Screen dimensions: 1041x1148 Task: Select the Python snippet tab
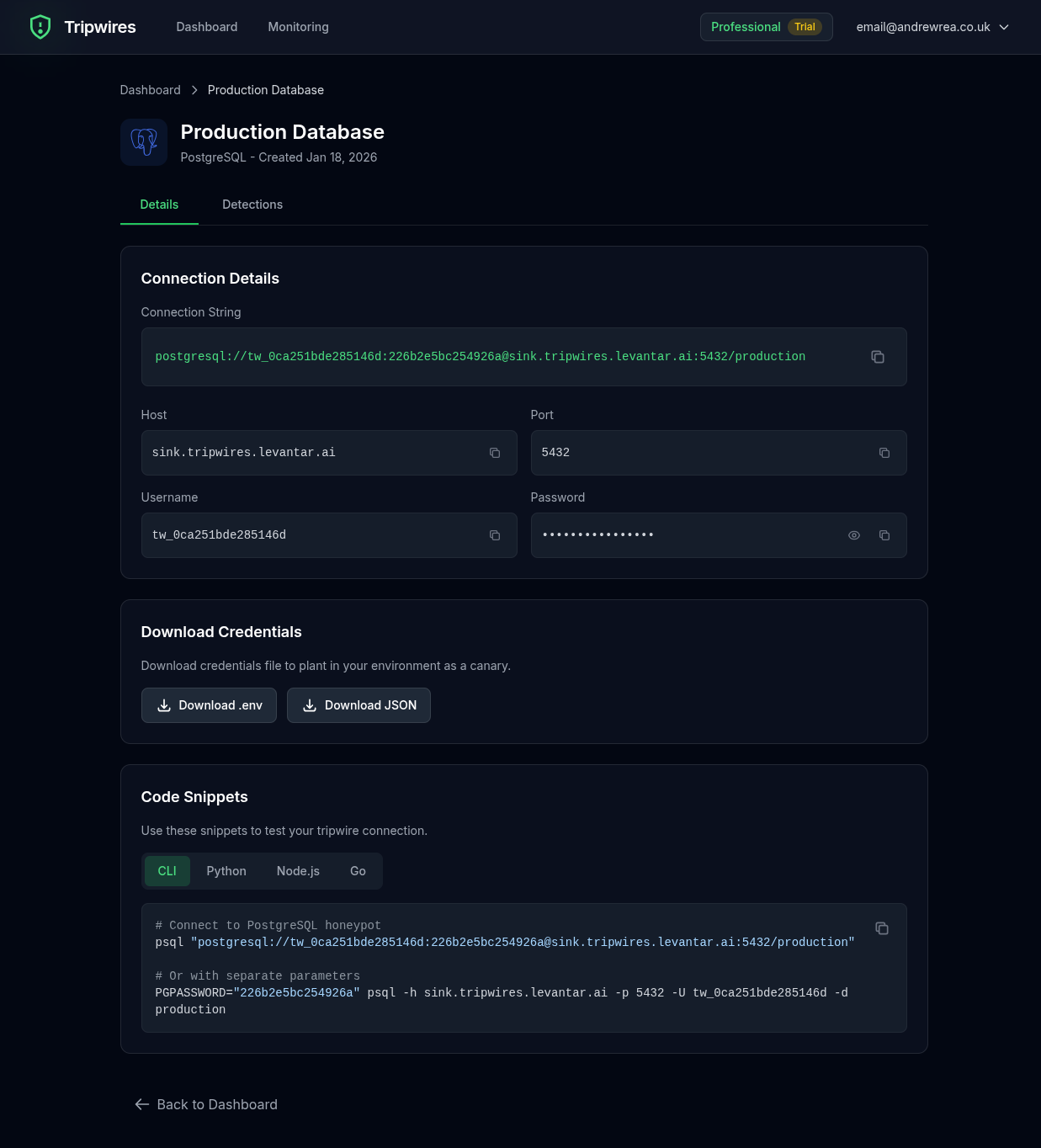[x=226, y=871]
